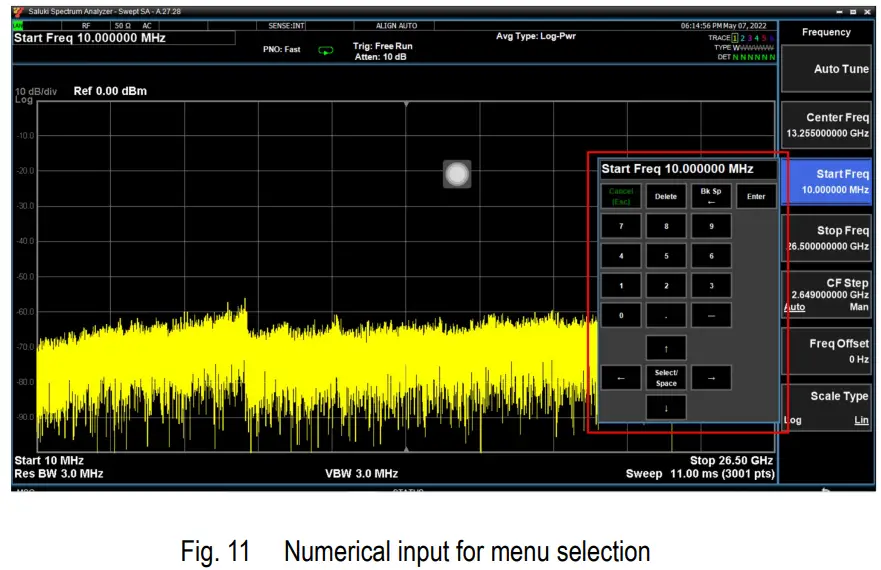Tap keypad digit 7
This screenshot has height=570, width=881.
621,226
